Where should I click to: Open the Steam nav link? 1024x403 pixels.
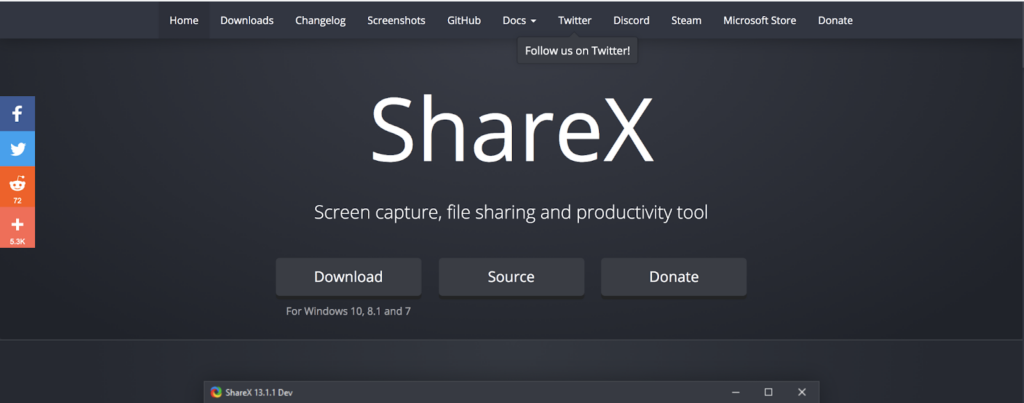click(x=686, y=20)
